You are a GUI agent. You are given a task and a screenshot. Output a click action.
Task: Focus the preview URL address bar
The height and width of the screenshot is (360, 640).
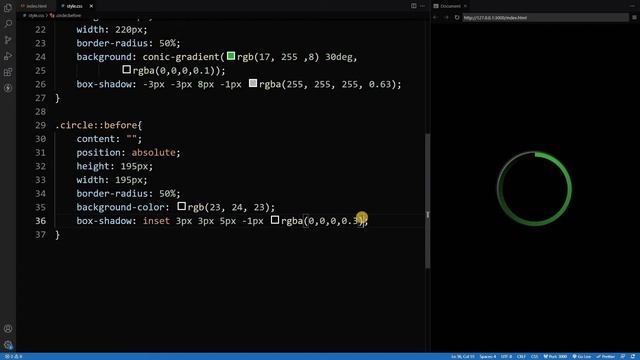(545, 18)
